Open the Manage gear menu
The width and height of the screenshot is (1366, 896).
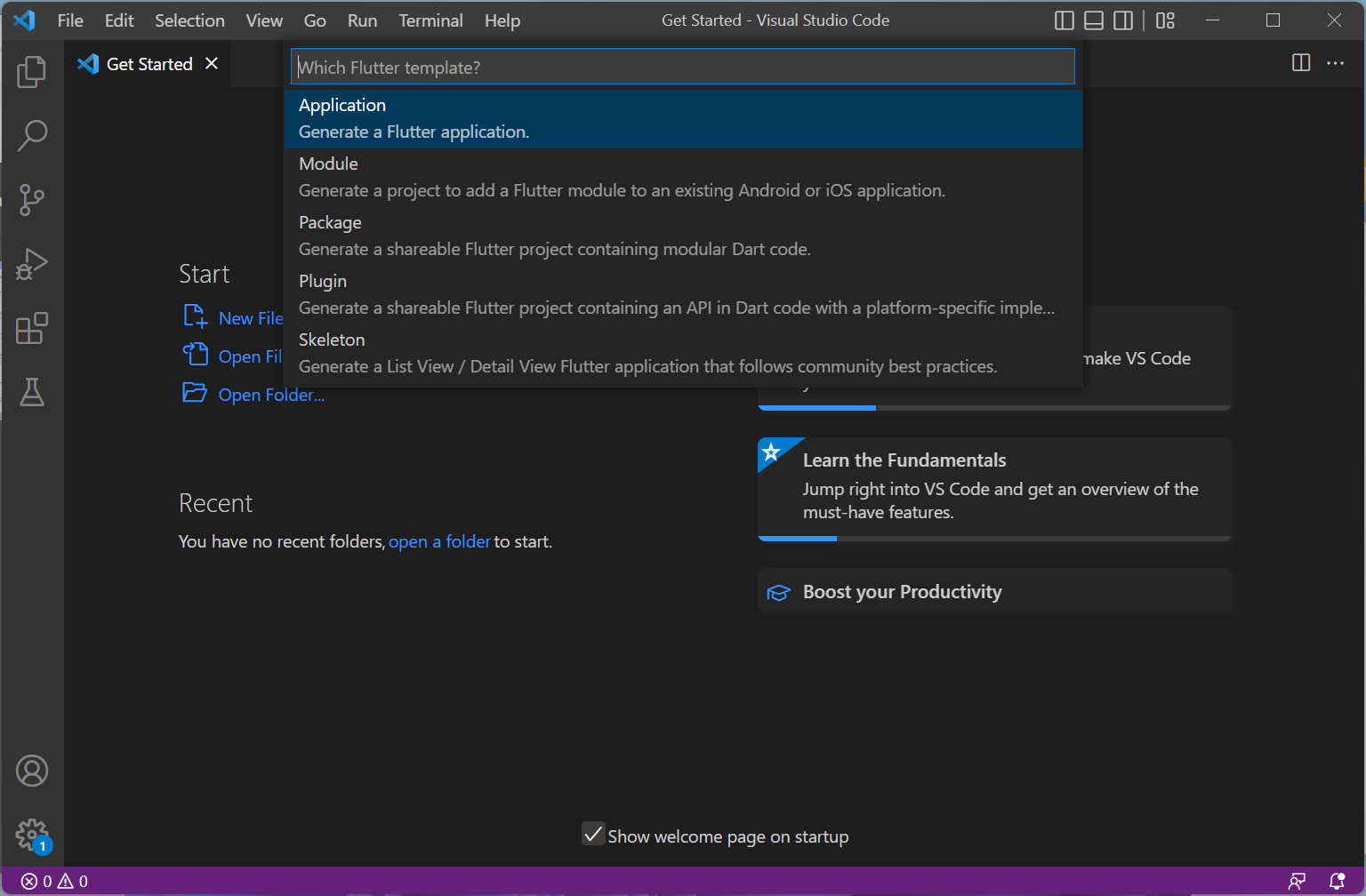(32, 835)
